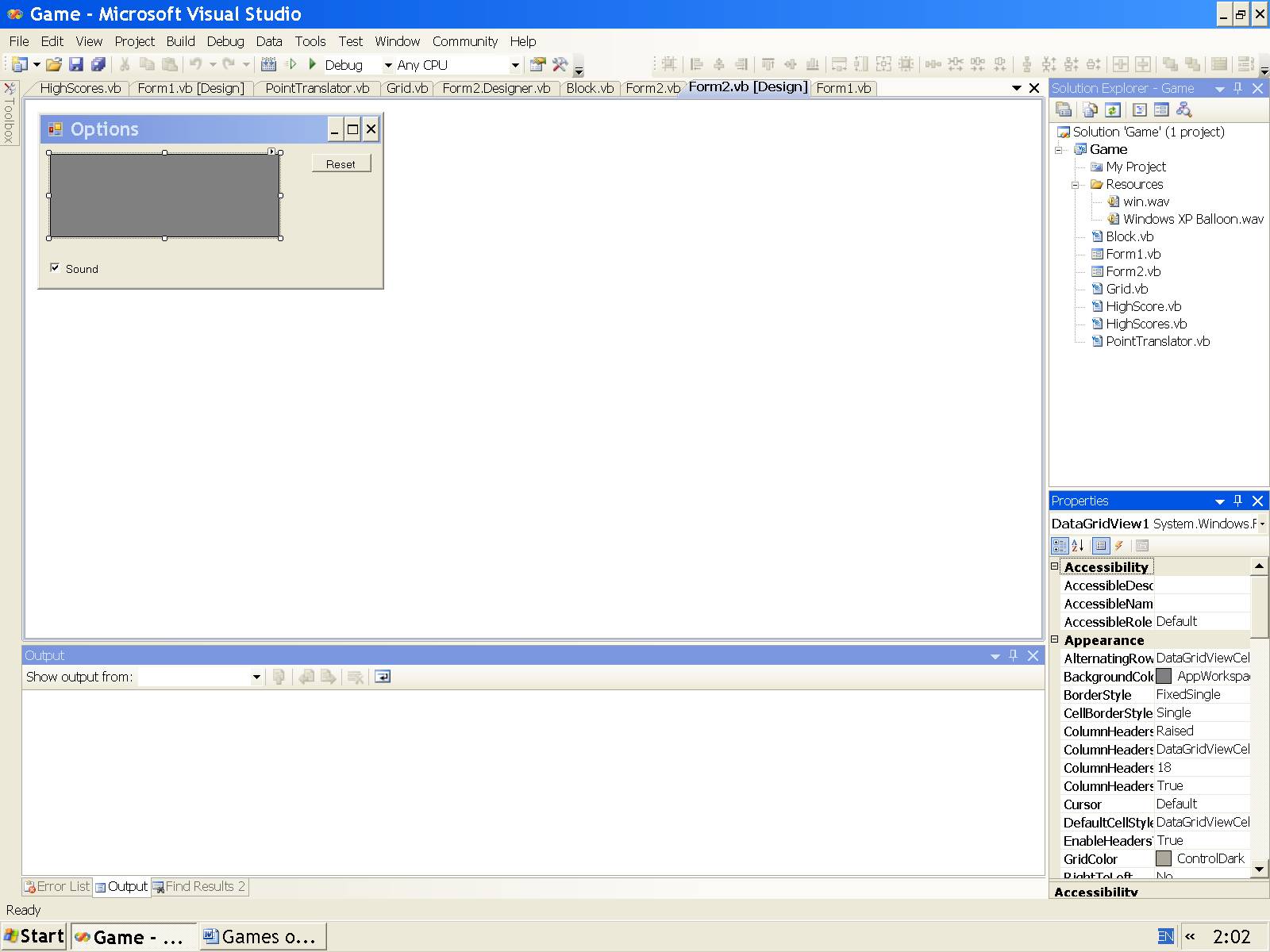
Task: Click the Reset button on form
Action: click(x=341, y=164)
